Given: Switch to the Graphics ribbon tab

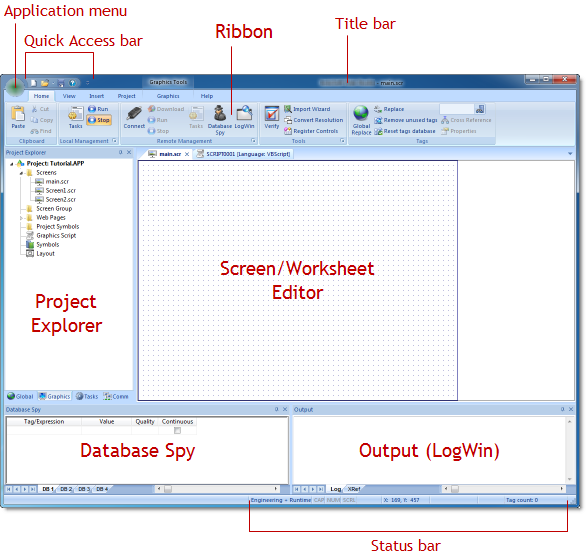Looking at the screenshot, I should click(168, 96).
